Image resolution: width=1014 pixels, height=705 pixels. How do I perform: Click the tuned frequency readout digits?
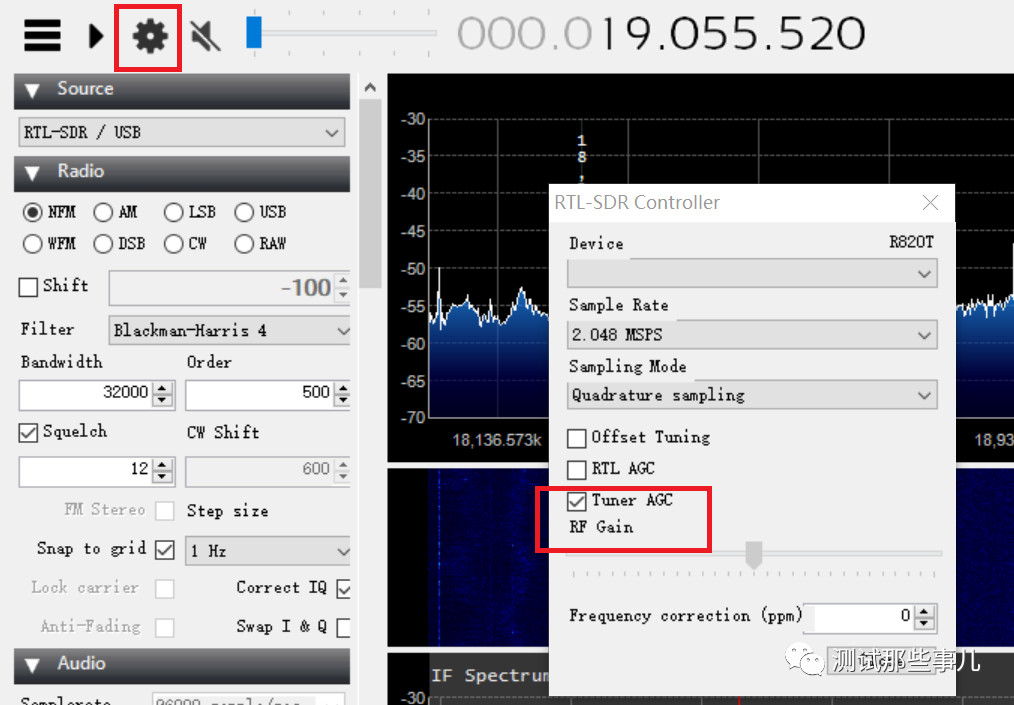(x=661, y=34)
